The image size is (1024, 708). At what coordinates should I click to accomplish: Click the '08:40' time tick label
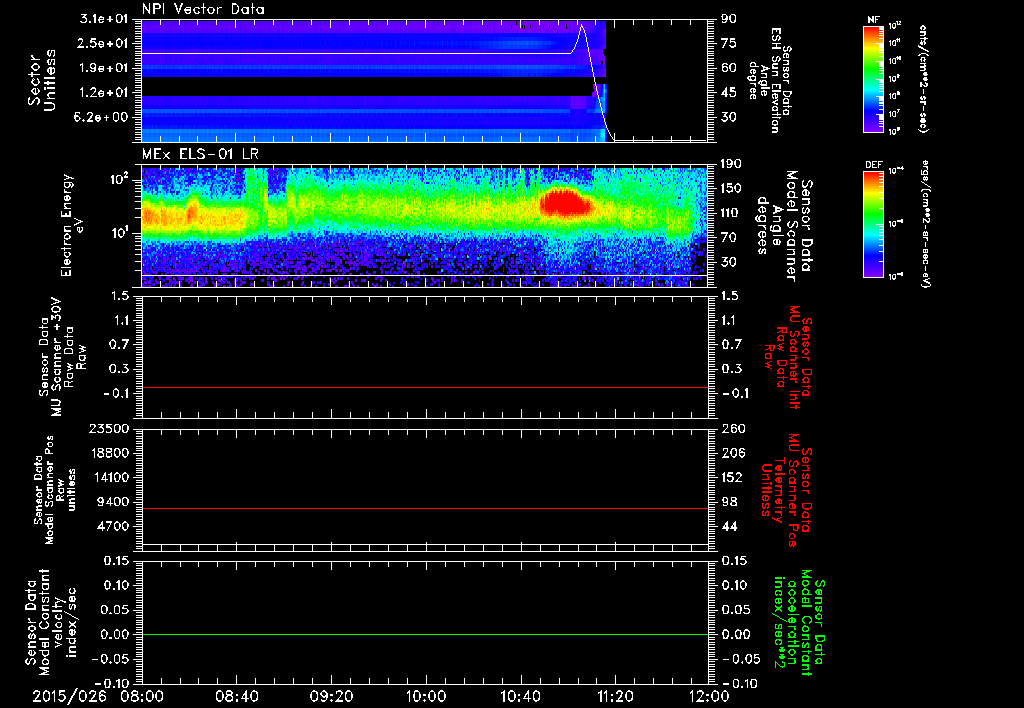coord(236,697)
